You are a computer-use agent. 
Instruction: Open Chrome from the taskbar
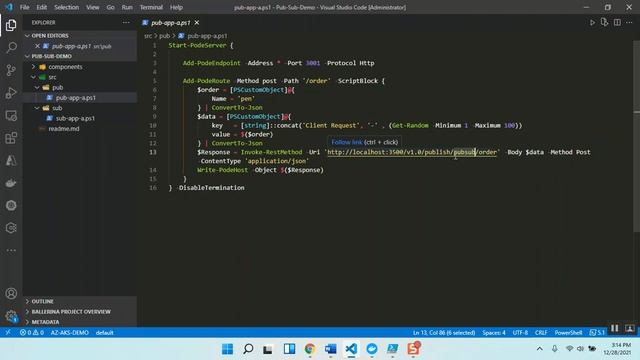[x=310, y=349]
